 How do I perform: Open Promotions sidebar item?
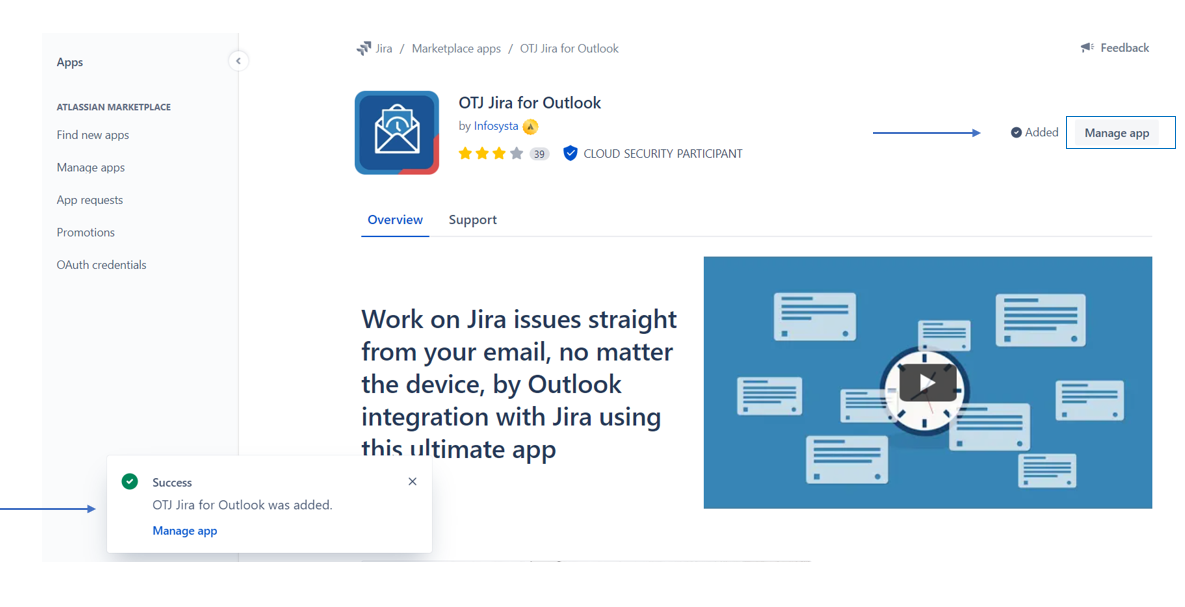point(85,232)
